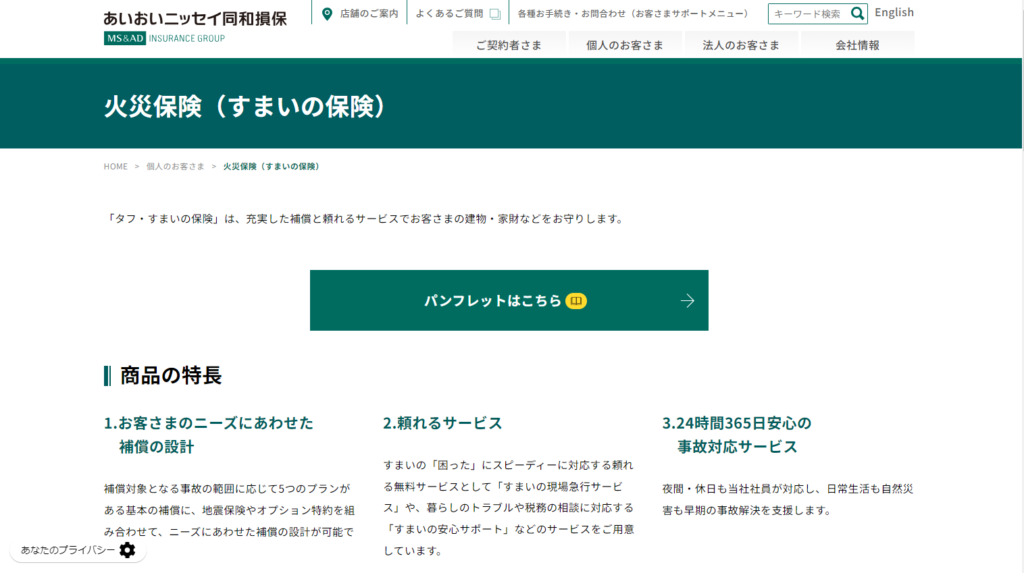Open あなたのプライバシー settings button

pyautogui.click(x=78, y=550)
